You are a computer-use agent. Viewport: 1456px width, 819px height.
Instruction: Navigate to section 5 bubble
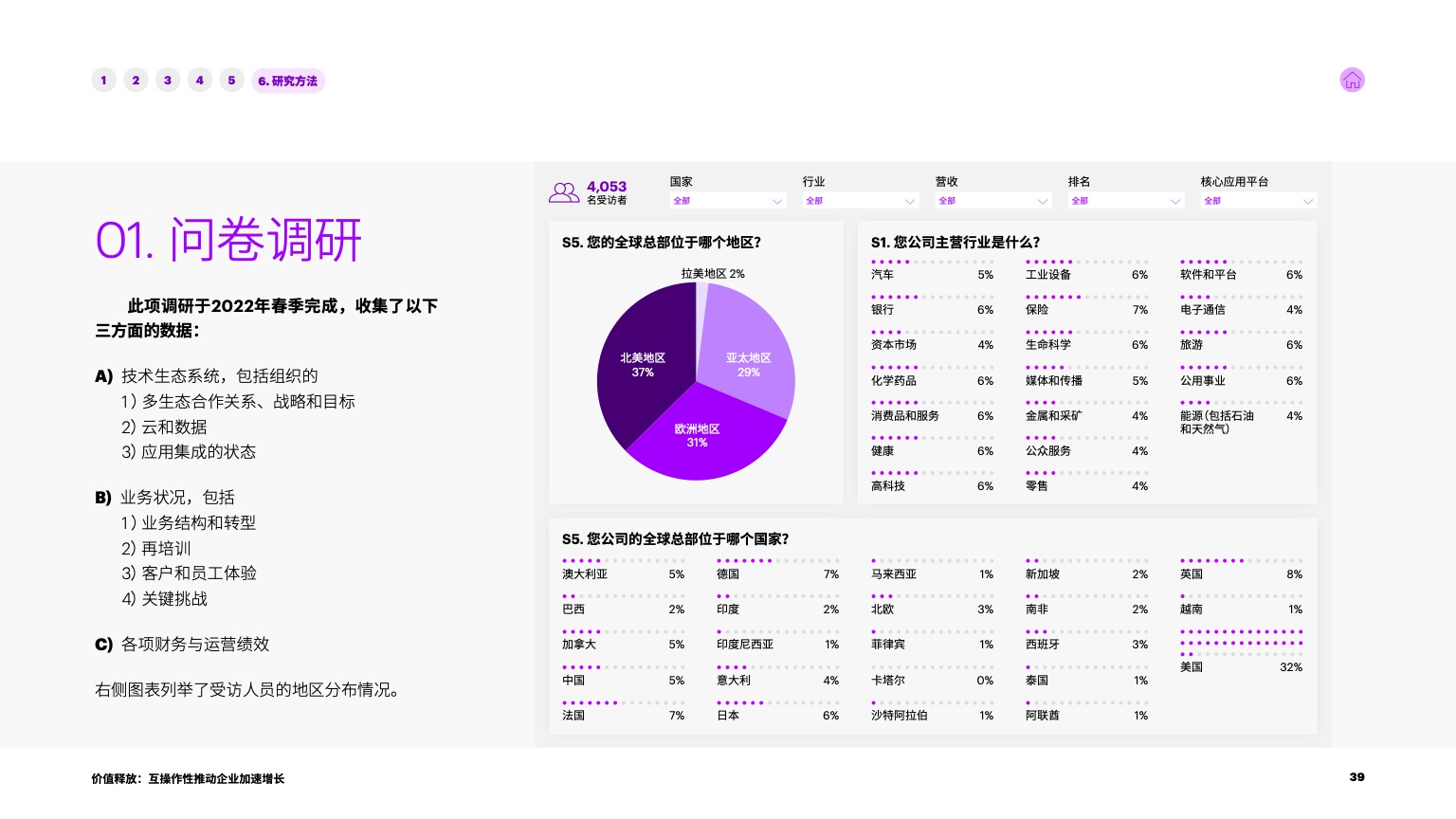click(231, 81)
